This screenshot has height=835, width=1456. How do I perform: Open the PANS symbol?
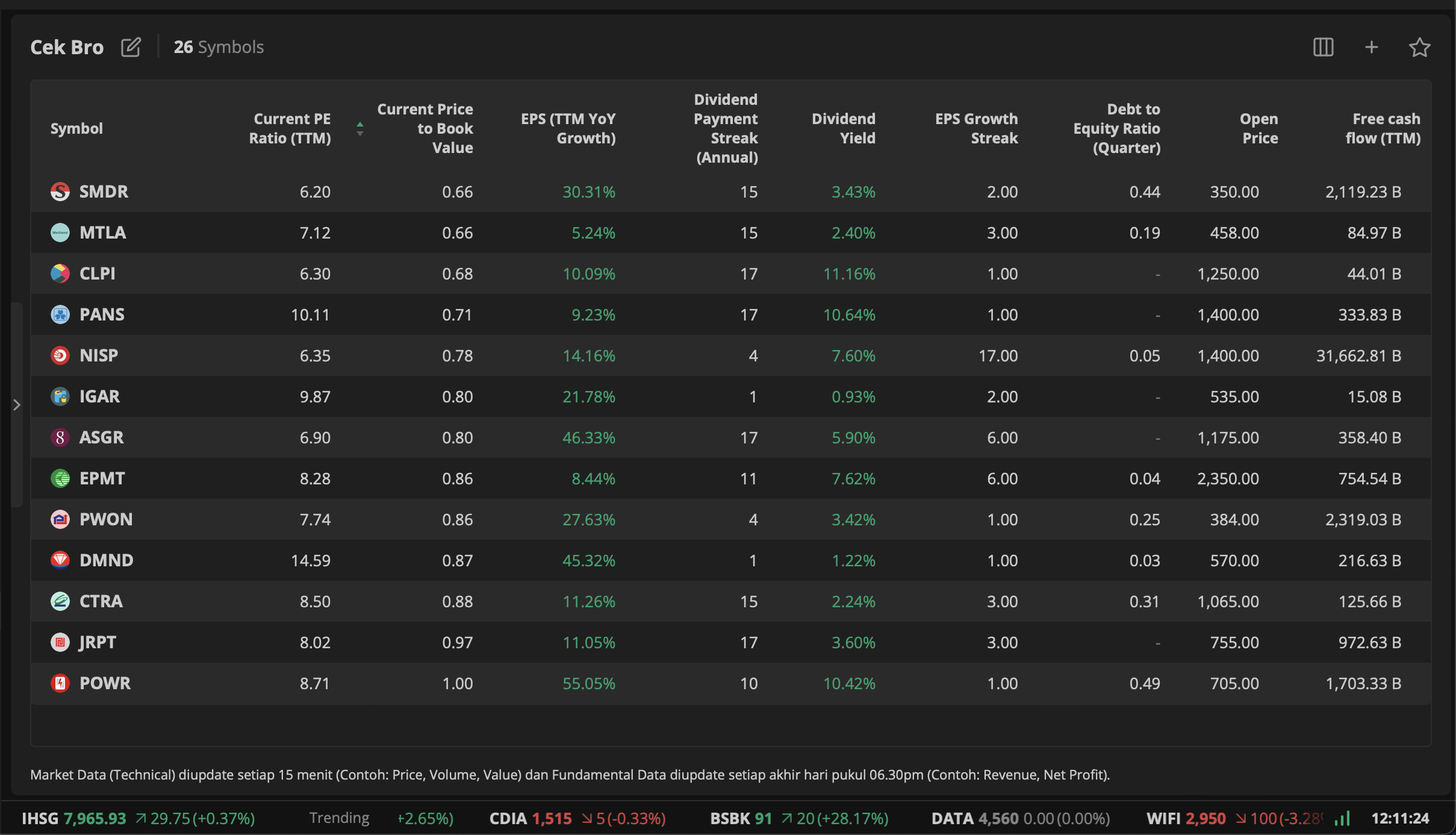tap(102, 314)
